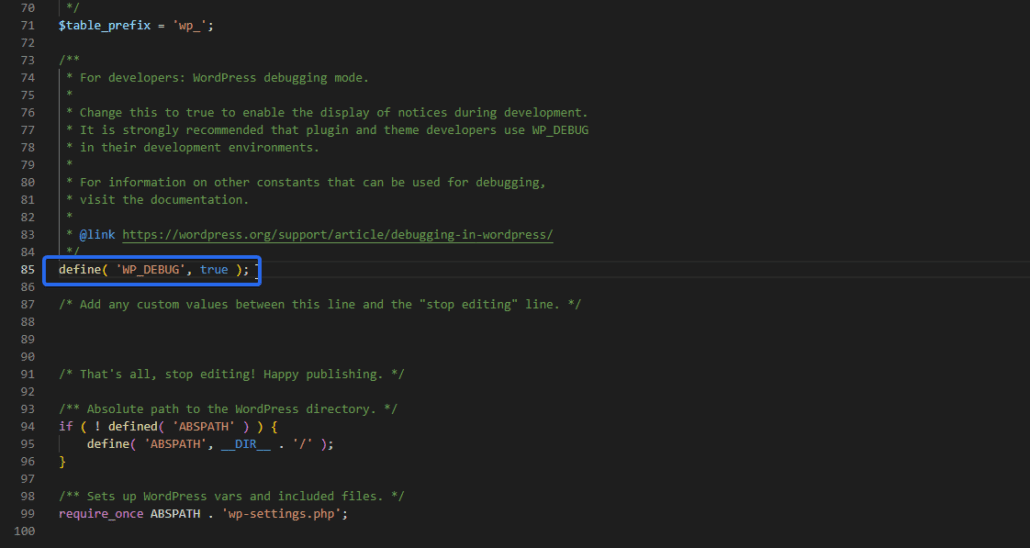Screen dimensions: 1030x548
Task: Click the 'visit the documentation.' comment text
Action: coord(164,200)
